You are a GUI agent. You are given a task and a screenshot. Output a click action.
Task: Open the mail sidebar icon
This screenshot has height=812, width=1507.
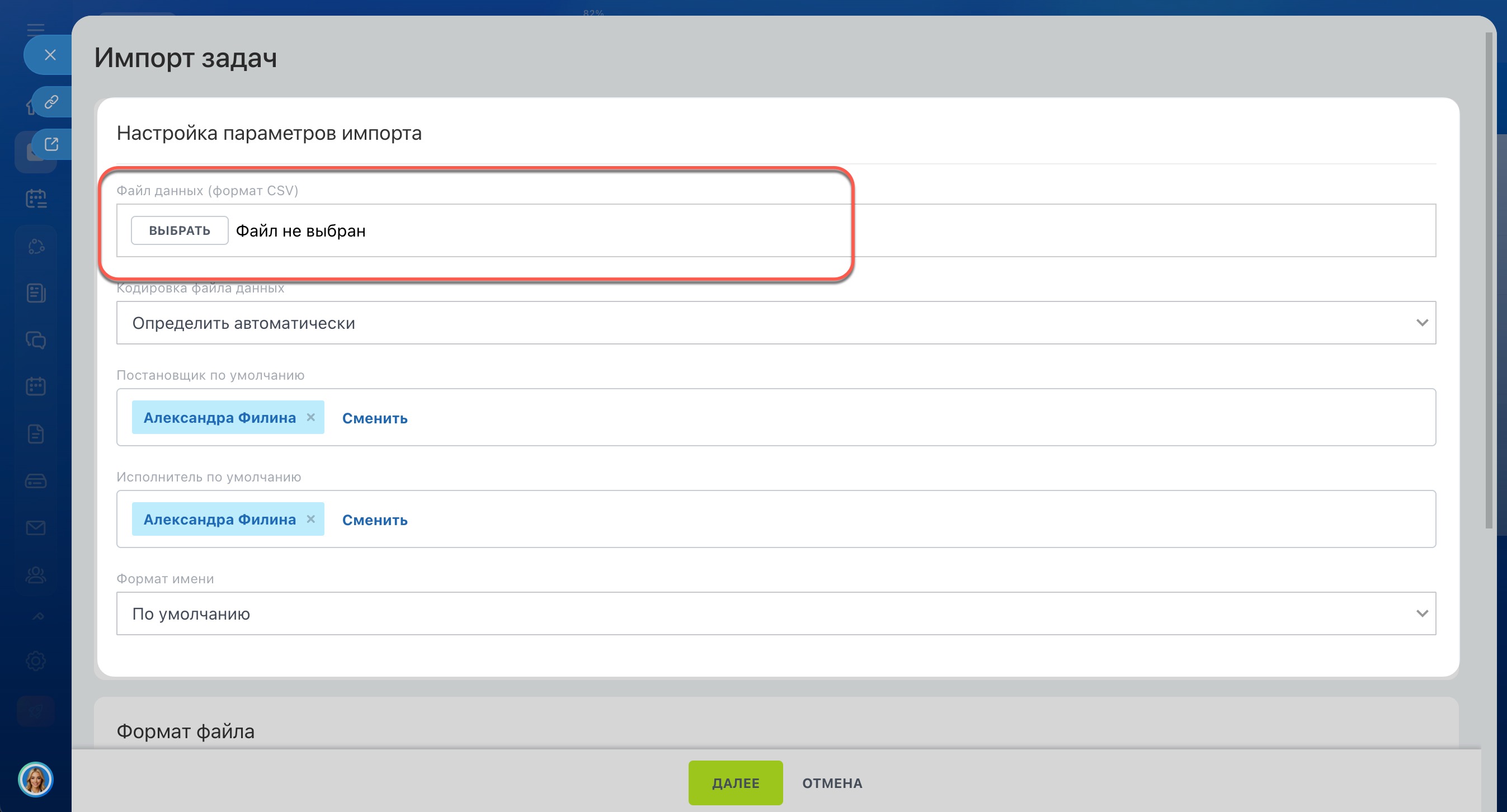[x=36, y=528]
